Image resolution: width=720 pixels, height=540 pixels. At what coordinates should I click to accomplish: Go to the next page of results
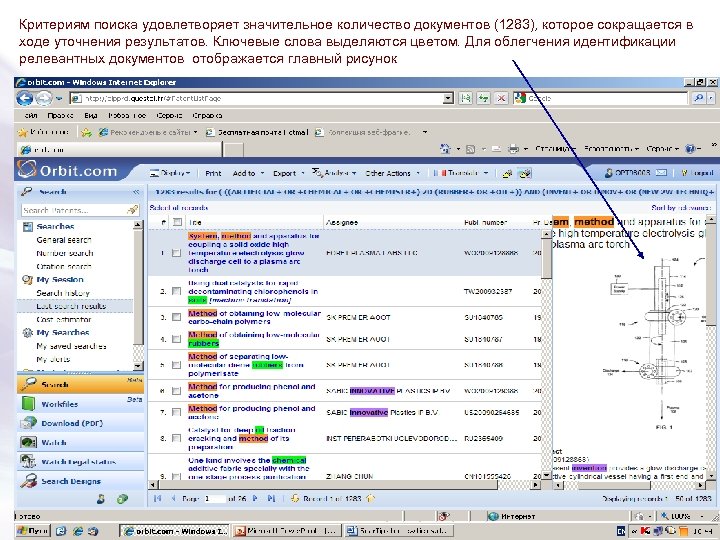click(255, 498)
